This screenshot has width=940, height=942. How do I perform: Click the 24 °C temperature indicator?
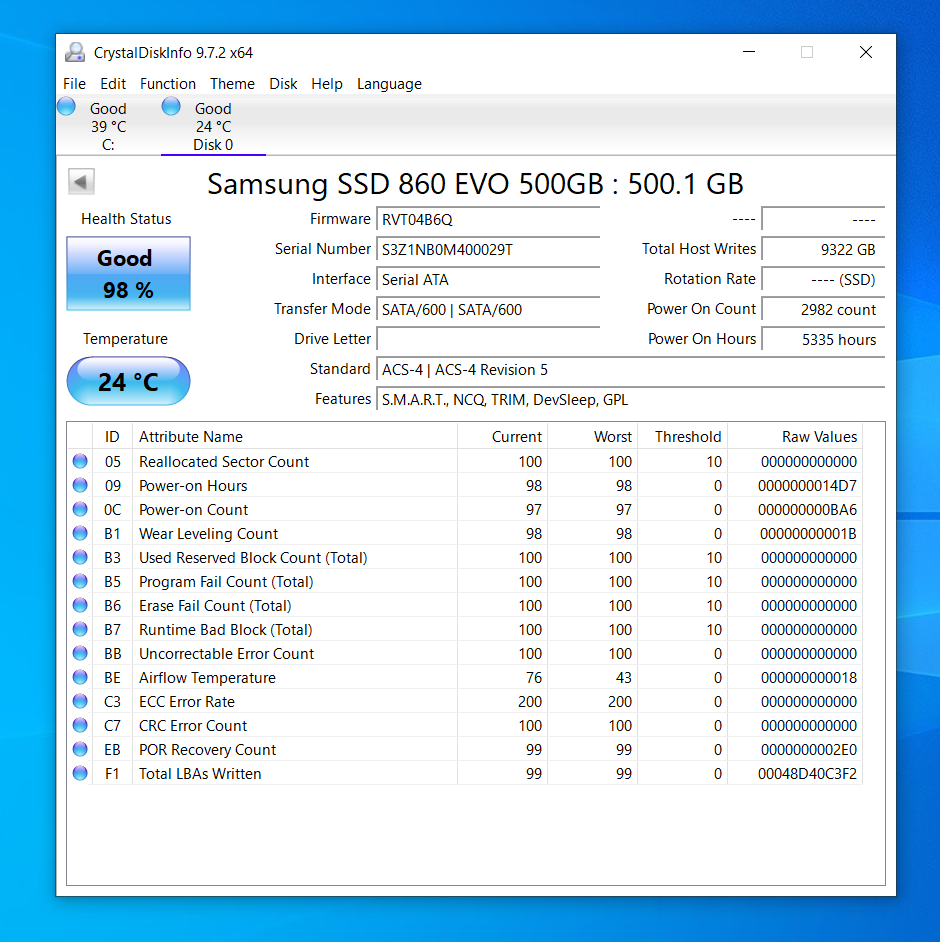click(x=128, y=381)
